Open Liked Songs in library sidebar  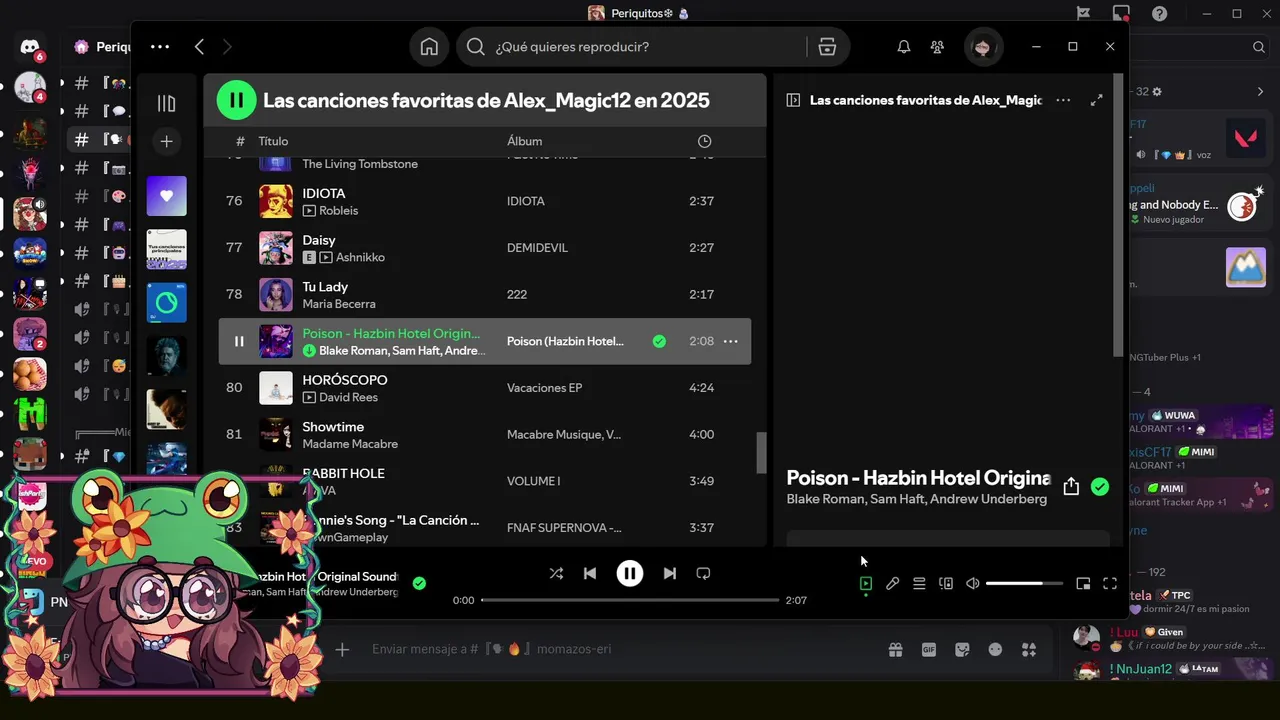[167, 196]
